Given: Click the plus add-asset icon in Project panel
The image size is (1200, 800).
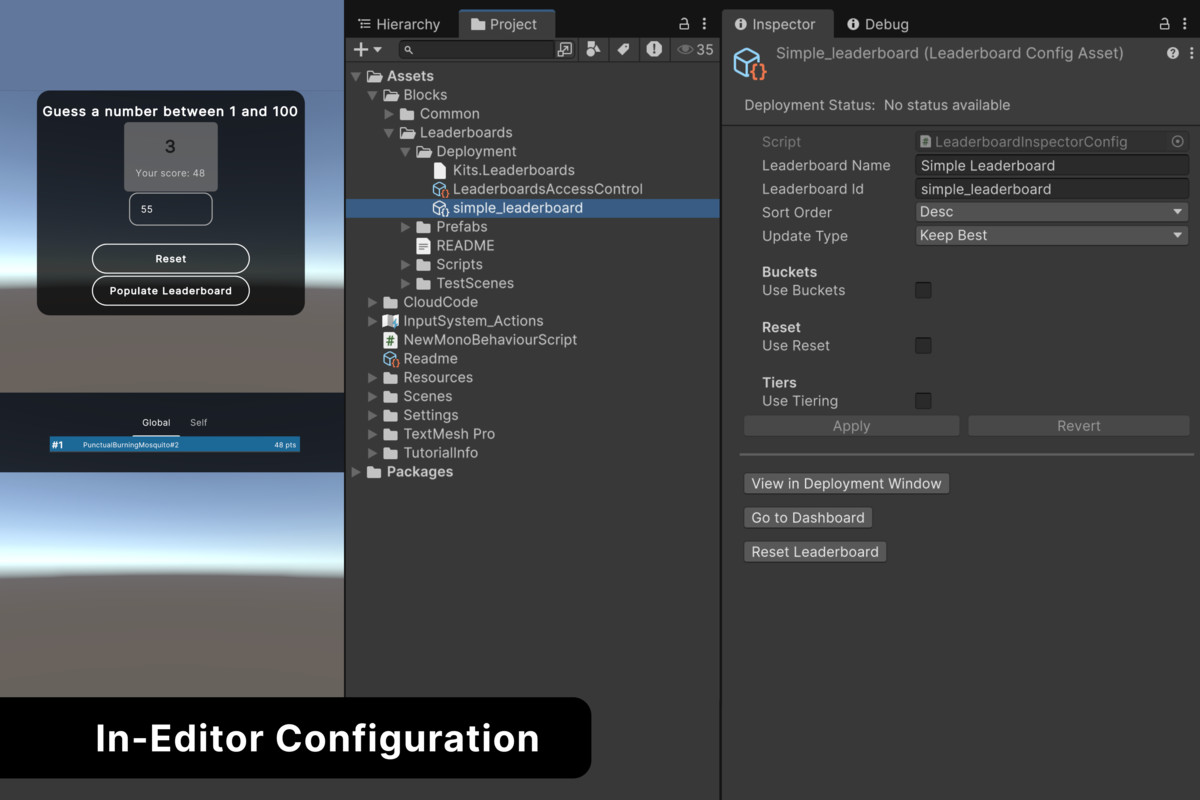Looking at the screenshot, I should coord(361,49).
